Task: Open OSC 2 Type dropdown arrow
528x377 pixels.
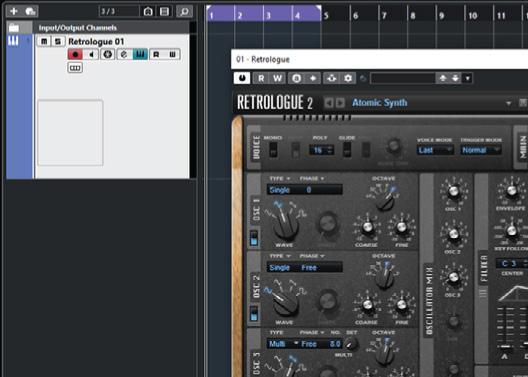Action: [x=289, y=256]
